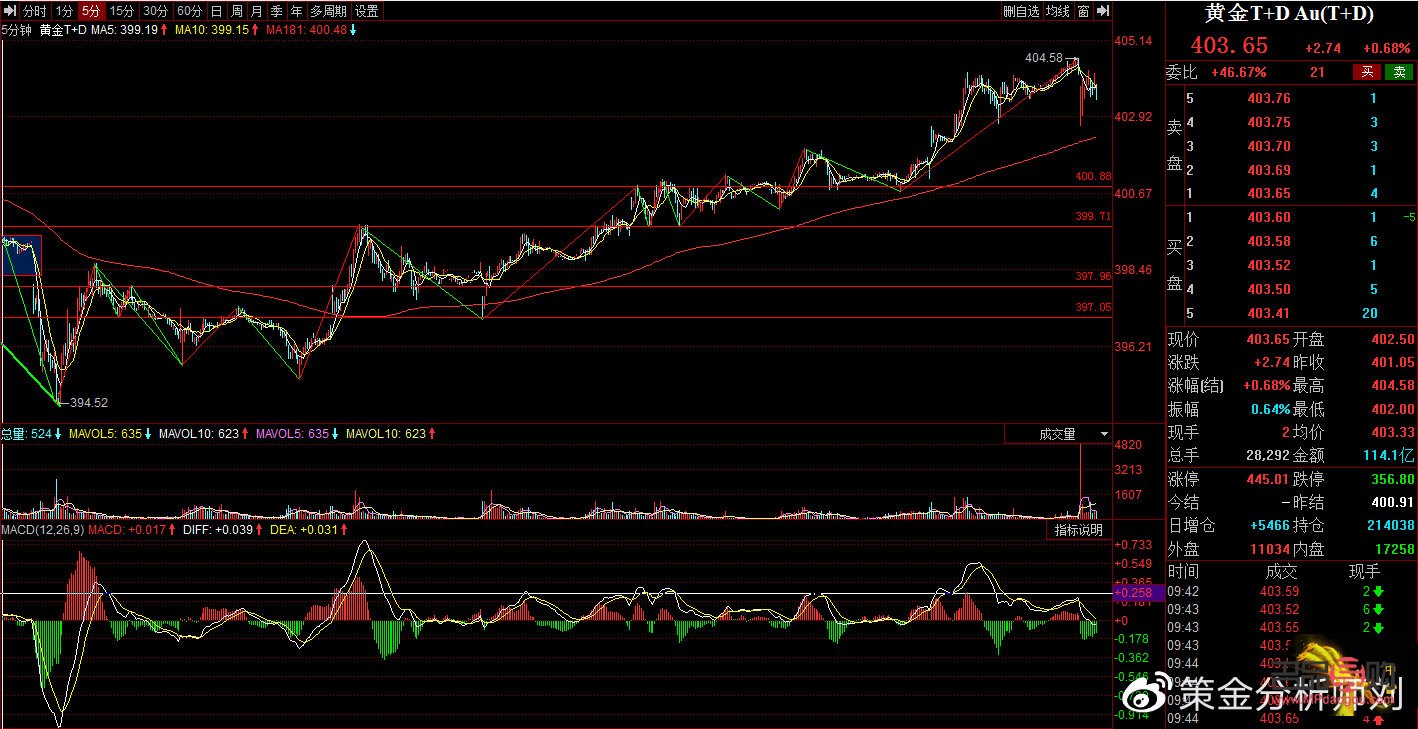Switch to 60分 timeframe
This screenshot has width=1418, height=729.
pos(188,11)
